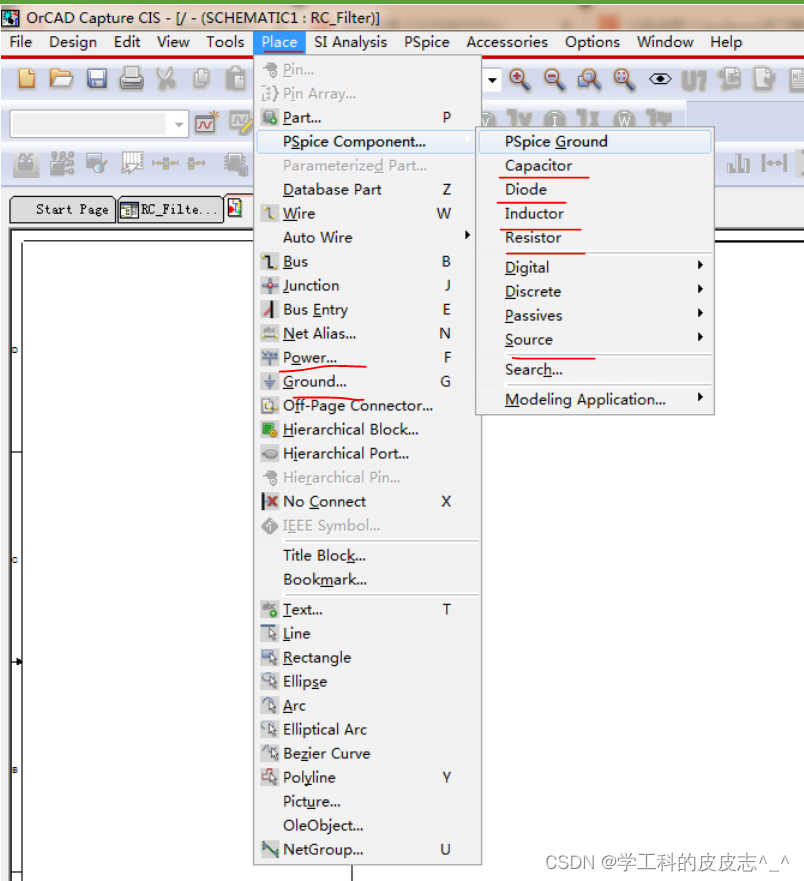This screenshot has width=804, height=881.
Task: Select Resistor in PSpice submenu
Action: [595, 238]
